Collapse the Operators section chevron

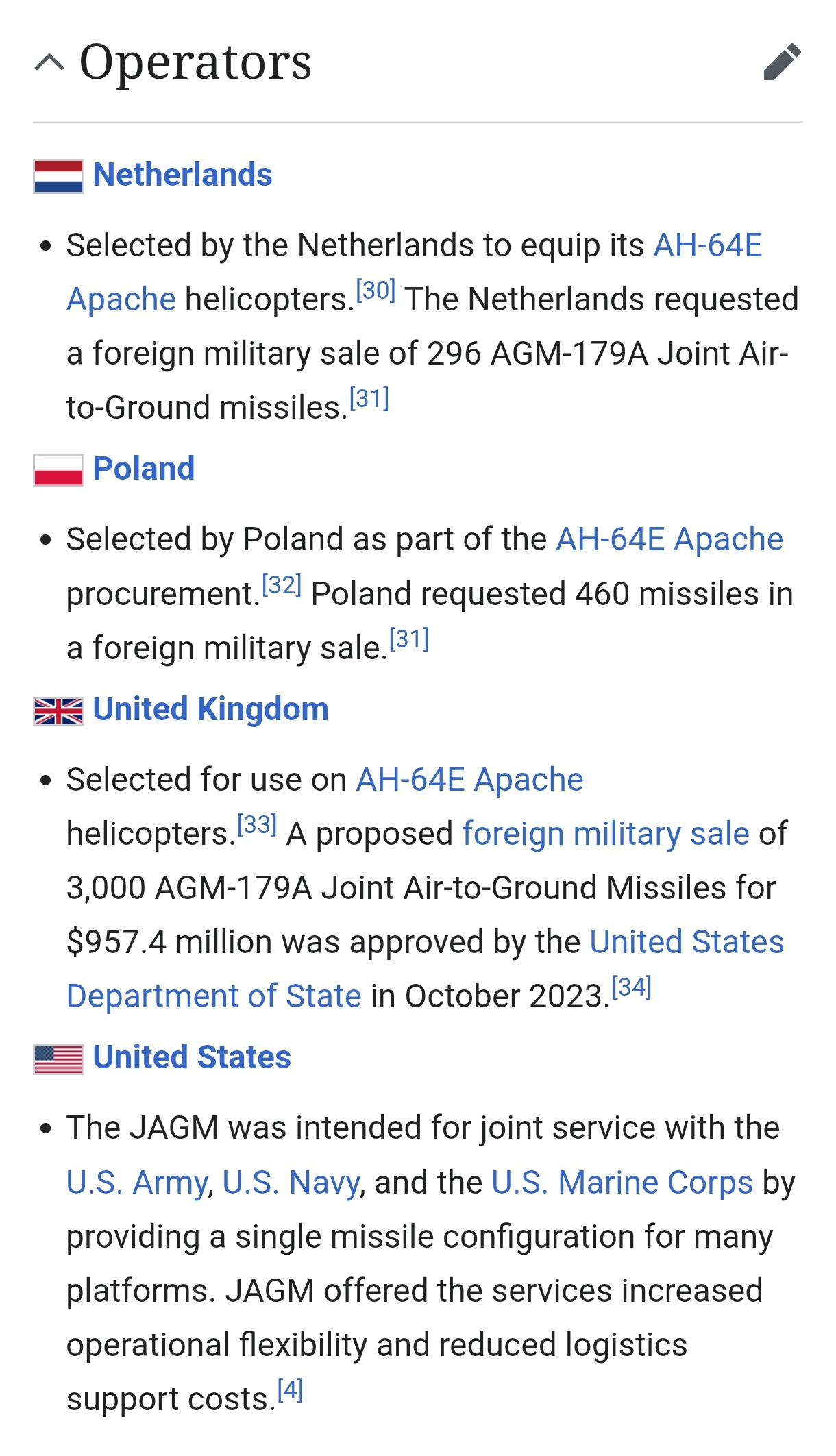tap(49, 62)
